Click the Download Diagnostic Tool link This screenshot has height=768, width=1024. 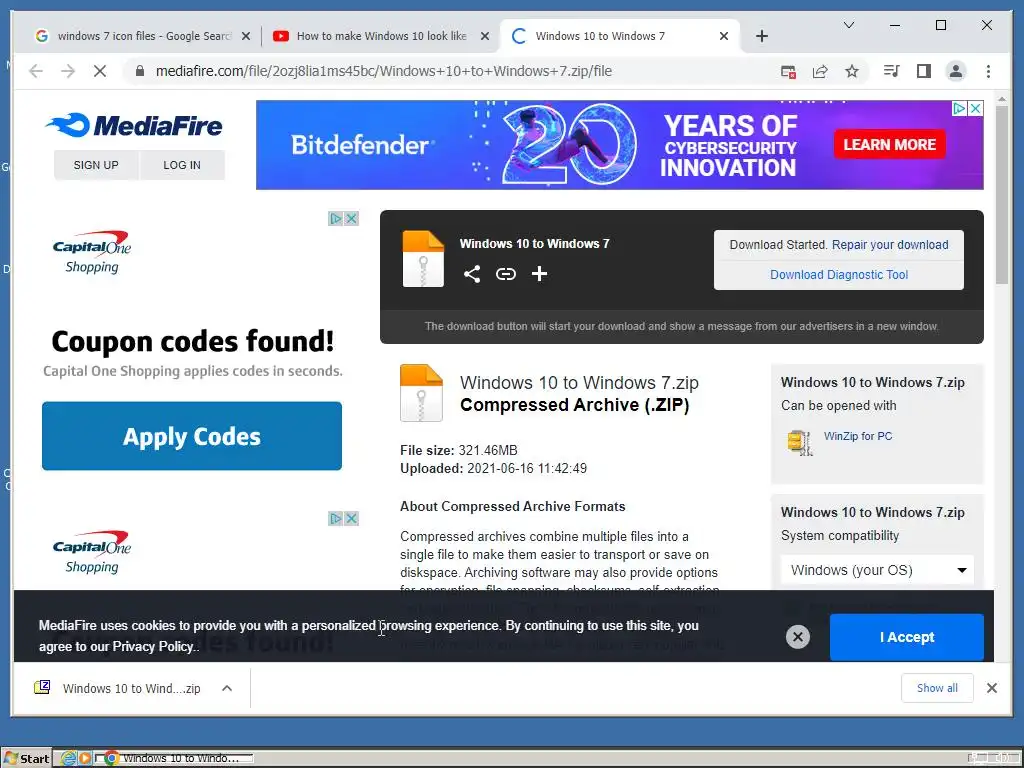839,275
